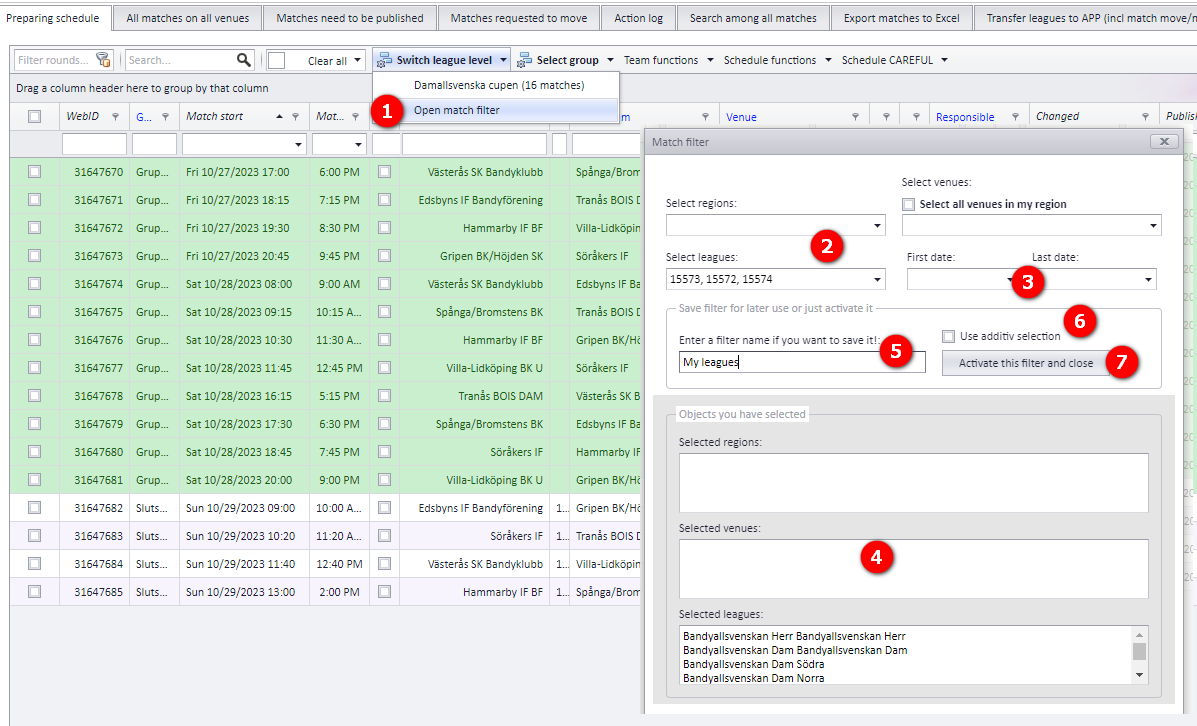Screen dimensions: 1197x726
Task: Open the WebID column filter pin
Action: pyautogui.click(x=115, y=117)
